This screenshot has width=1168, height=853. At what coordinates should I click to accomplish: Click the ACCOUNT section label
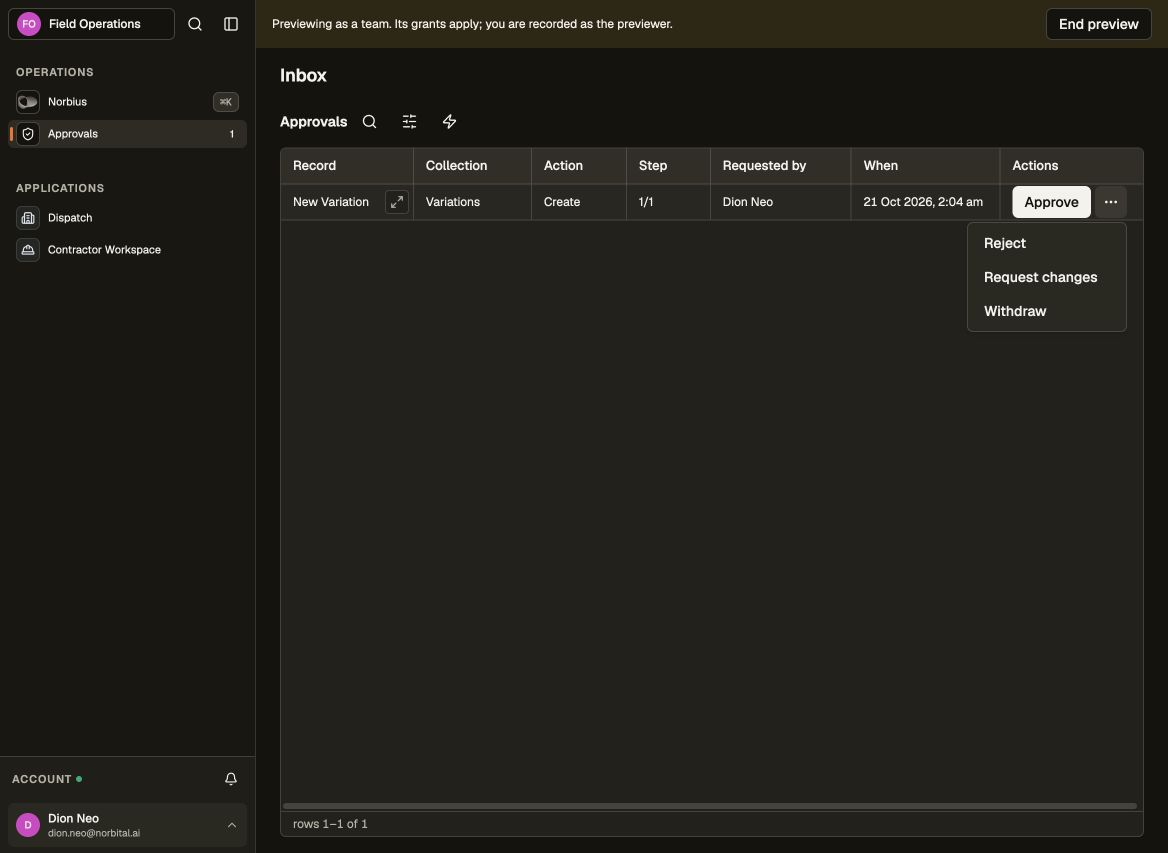(42, 779)
